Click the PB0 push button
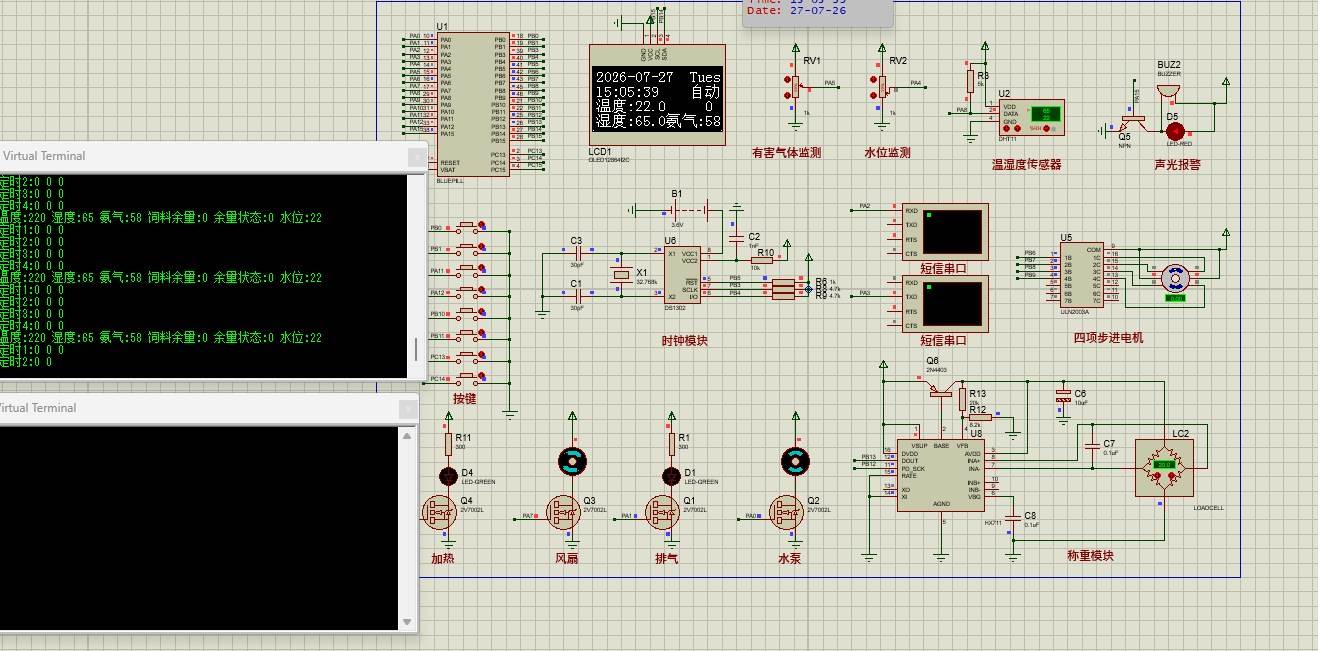The width and height of the screenshot is (1318, 651). point(466,227)
